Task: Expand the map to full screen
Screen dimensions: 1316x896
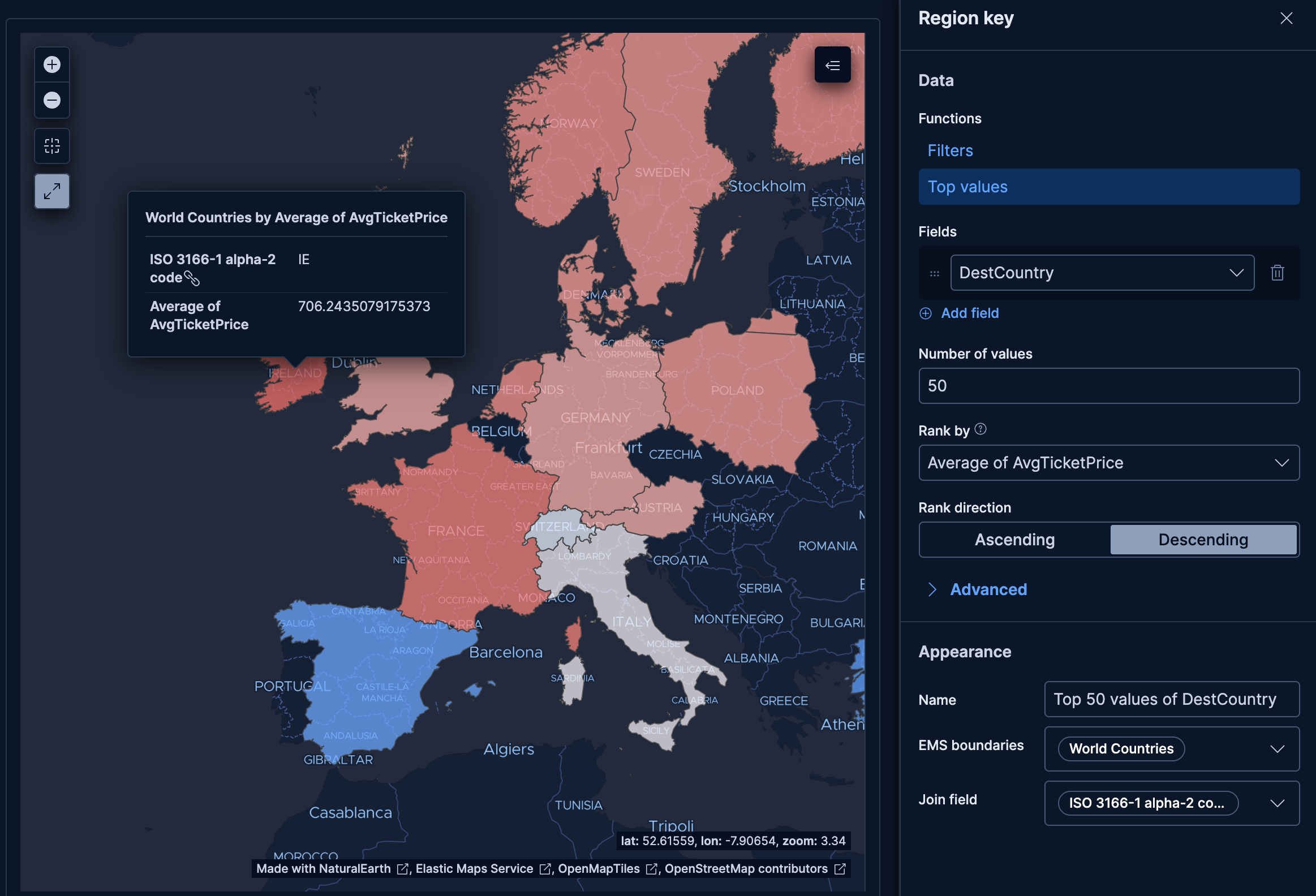Action: click(51, 191)
